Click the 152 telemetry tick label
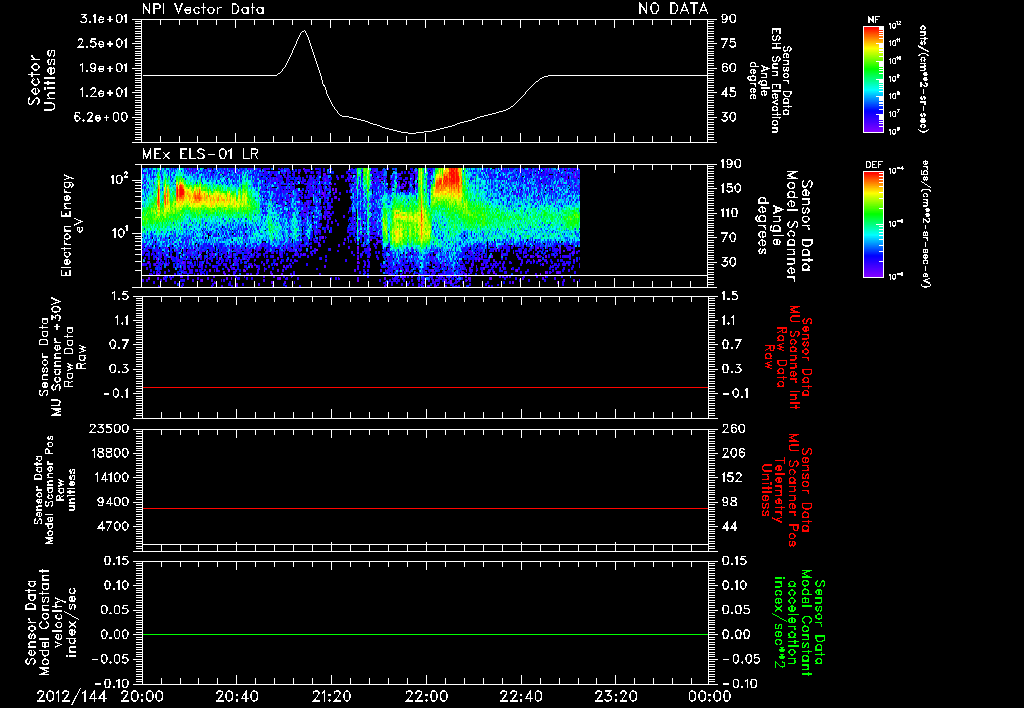The height and width of the screenshot is (708, 1024). 731,477
